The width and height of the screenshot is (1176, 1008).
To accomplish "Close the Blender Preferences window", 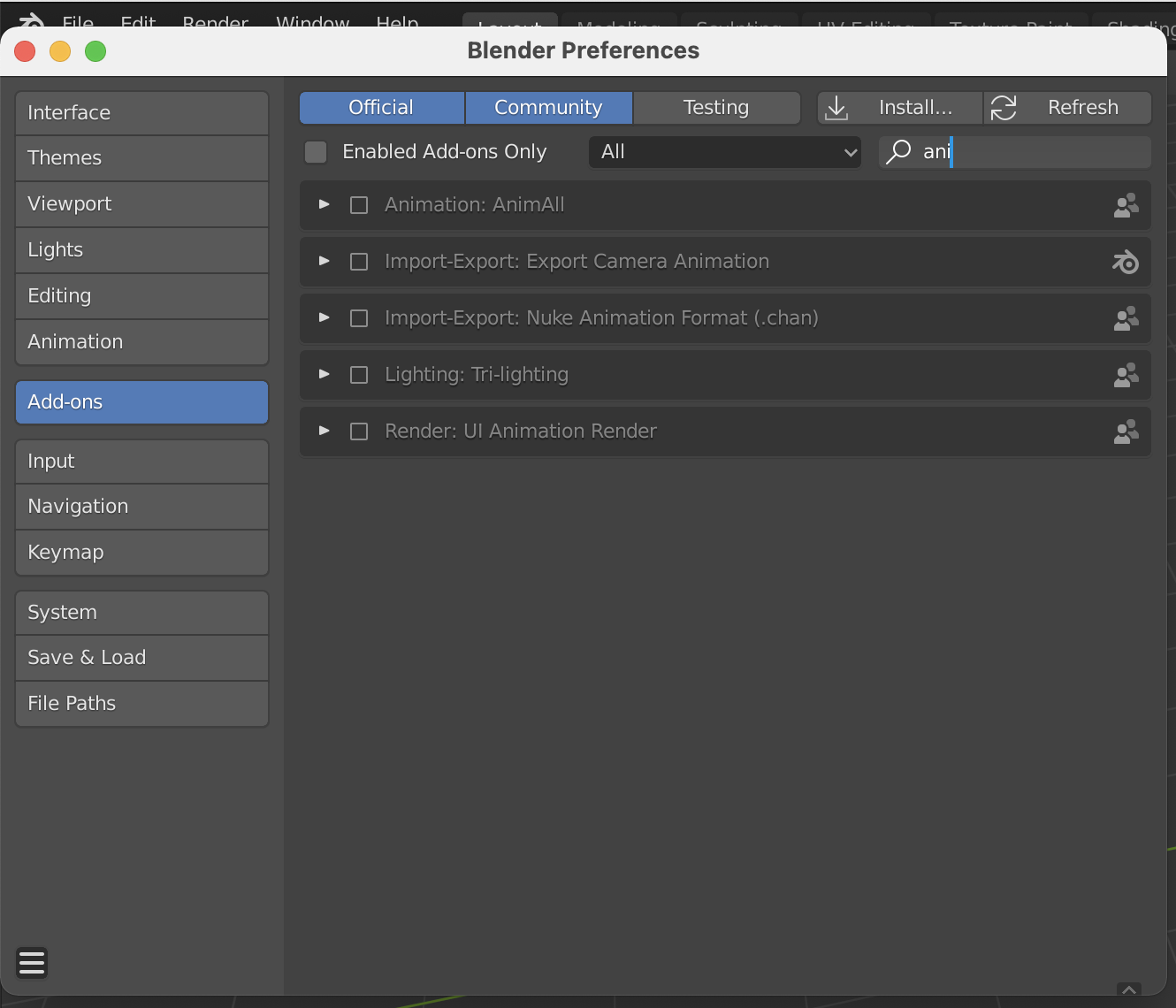I will (25, 51).
